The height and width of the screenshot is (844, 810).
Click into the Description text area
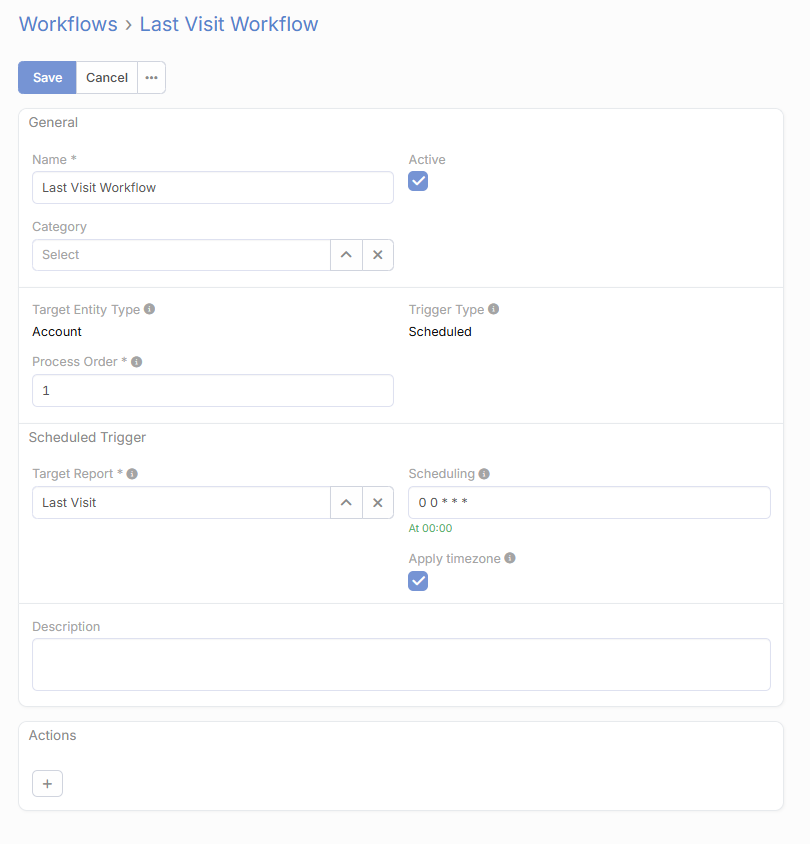401,664
